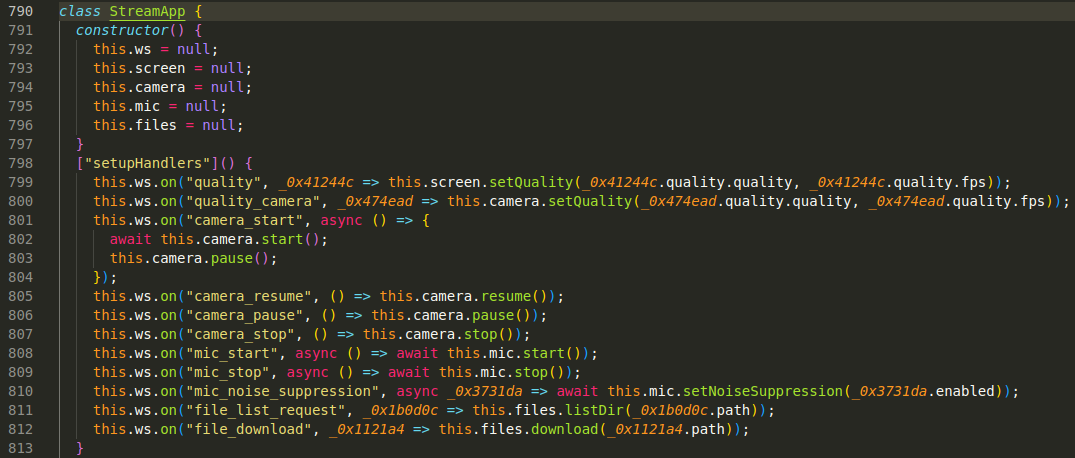Click the "mic_start" event string
Screen dimensions: 1075x458
[x=229, y=353]
